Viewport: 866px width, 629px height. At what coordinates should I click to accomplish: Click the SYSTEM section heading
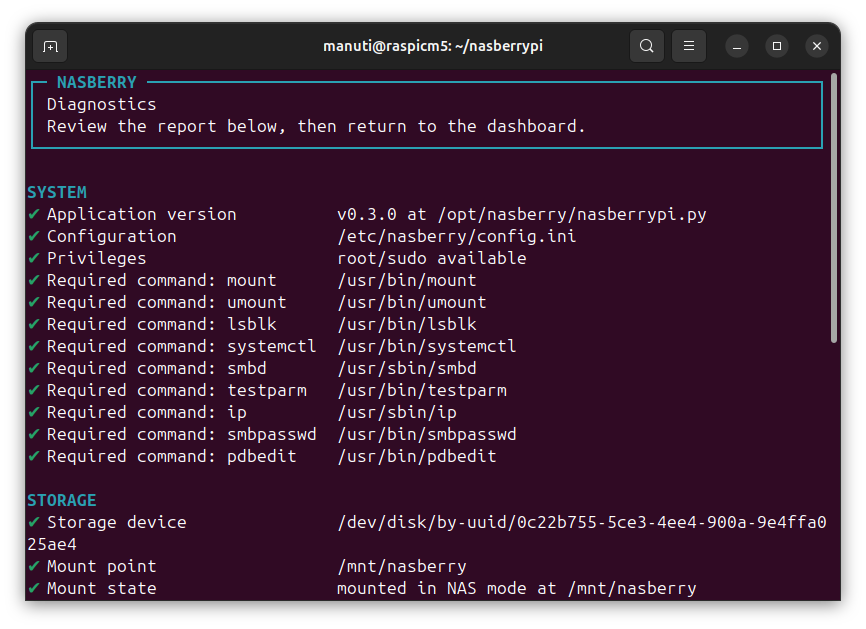[57, 192]
